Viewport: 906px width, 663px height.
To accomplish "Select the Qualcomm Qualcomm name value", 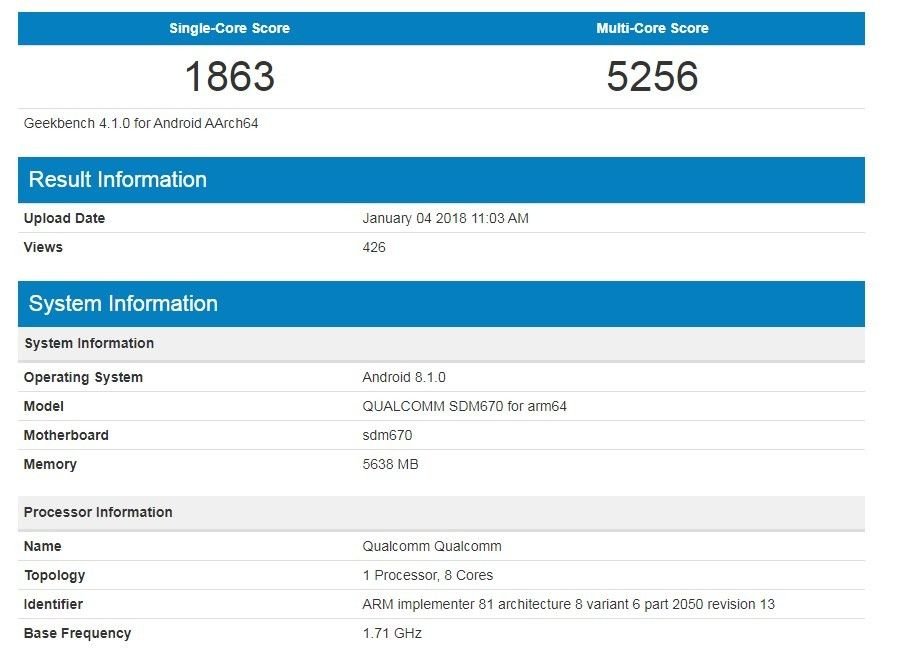I will (432, 546).
